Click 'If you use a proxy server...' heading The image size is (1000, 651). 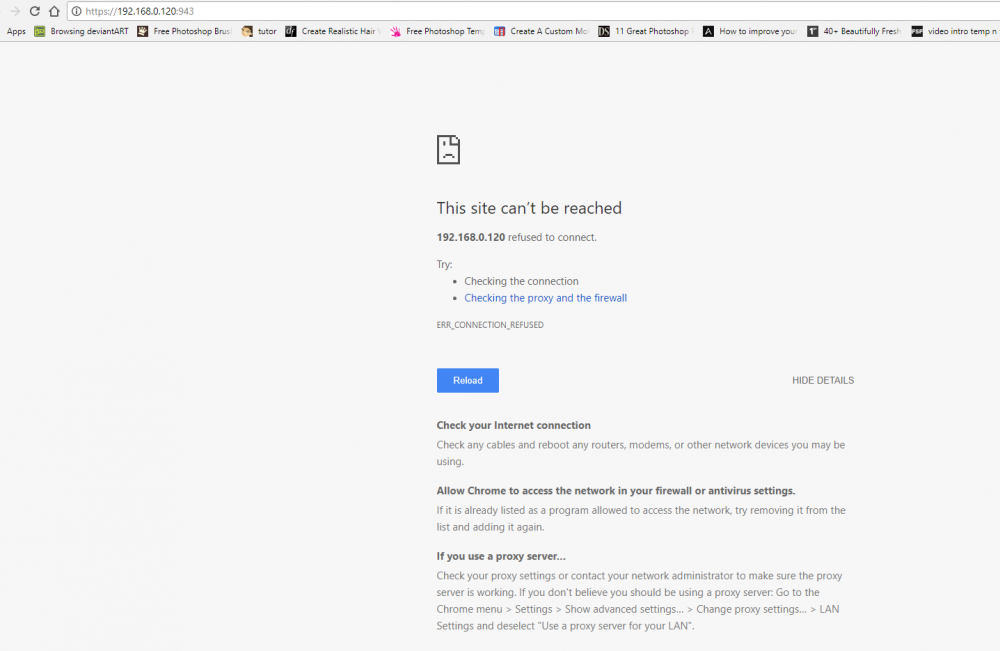(x=501, y=556)
